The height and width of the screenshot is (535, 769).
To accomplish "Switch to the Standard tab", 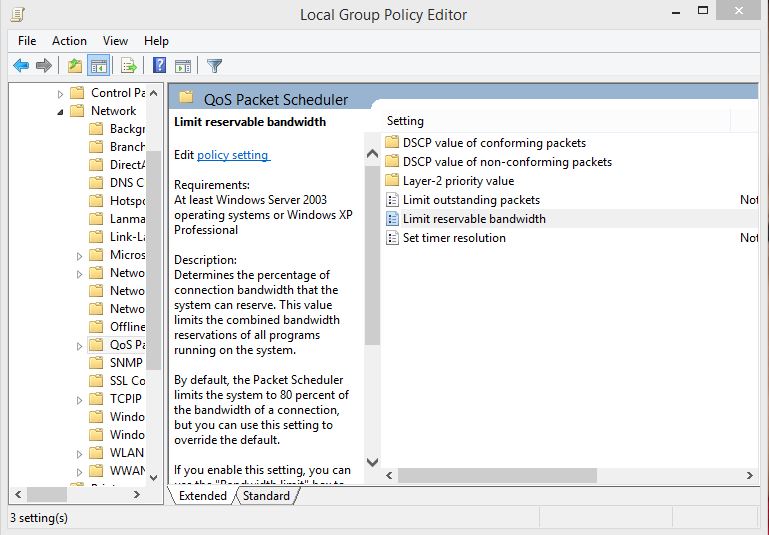I will click(x=266, y=496).
